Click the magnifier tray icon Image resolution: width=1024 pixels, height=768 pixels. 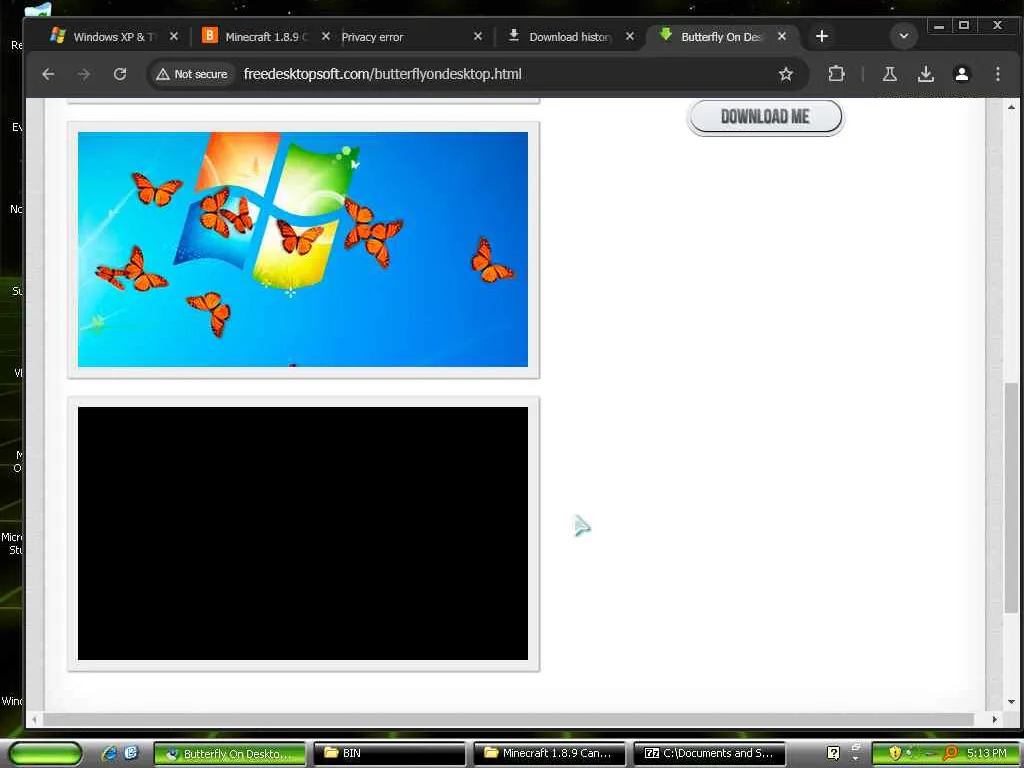(x=950, y=754)
